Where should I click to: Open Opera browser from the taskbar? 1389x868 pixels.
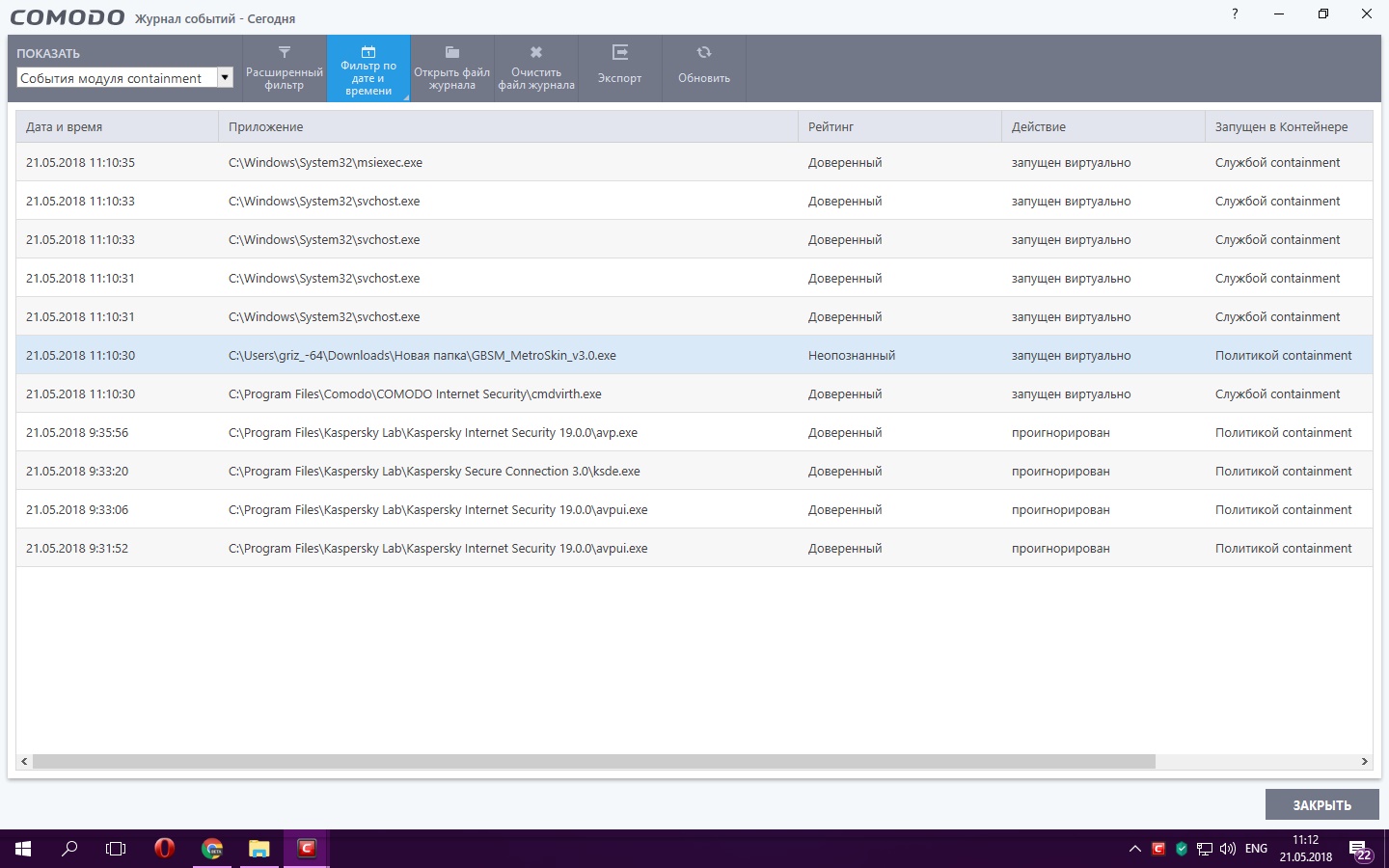pyautogui.click(x=165, y=849)
